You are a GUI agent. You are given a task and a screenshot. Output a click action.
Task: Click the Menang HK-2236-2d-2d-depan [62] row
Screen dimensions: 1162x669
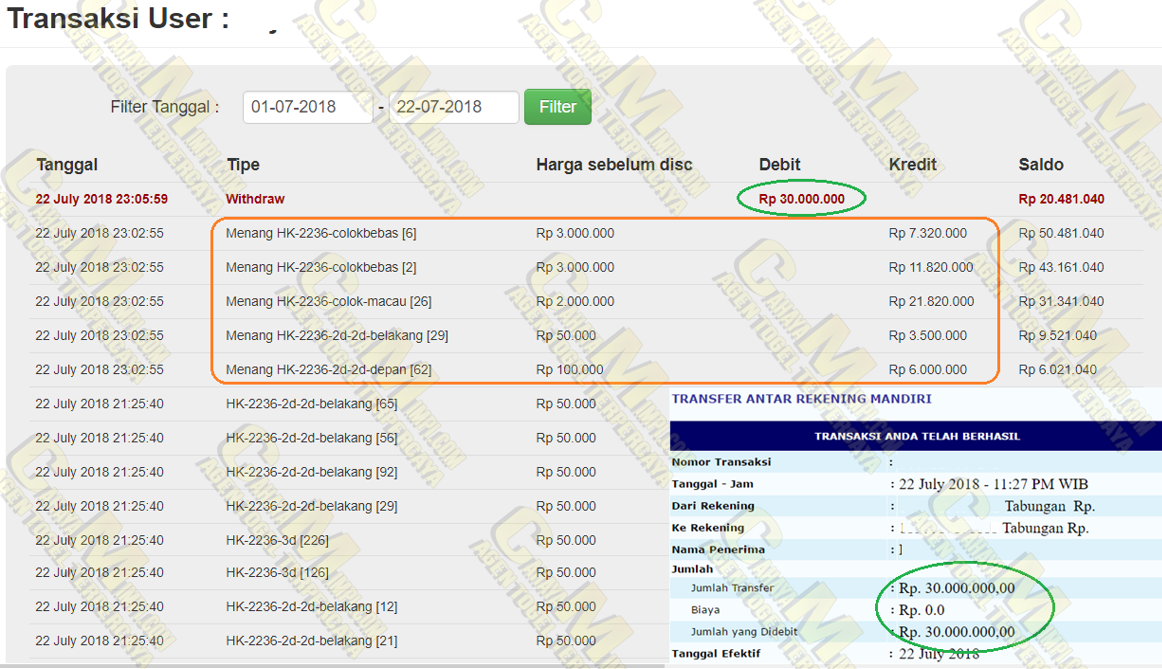[328, 370]
